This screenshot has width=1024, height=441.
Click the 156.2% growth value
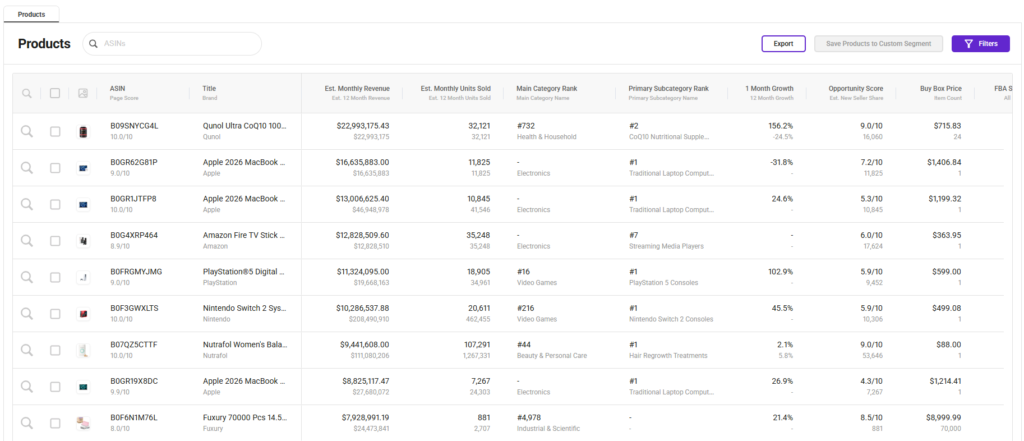[x=781, y=126]
